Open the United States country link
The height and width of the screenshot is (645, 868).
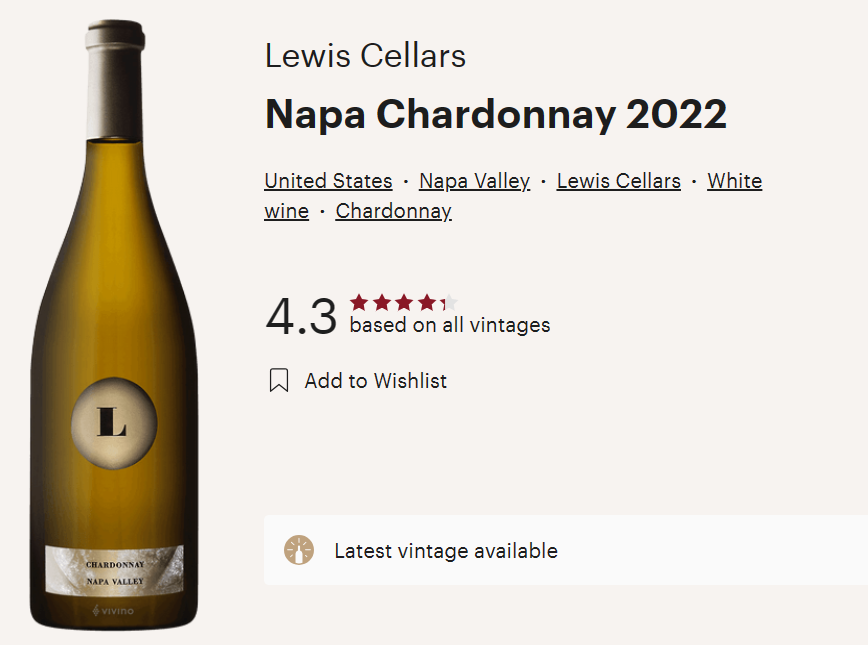[328, 181]
